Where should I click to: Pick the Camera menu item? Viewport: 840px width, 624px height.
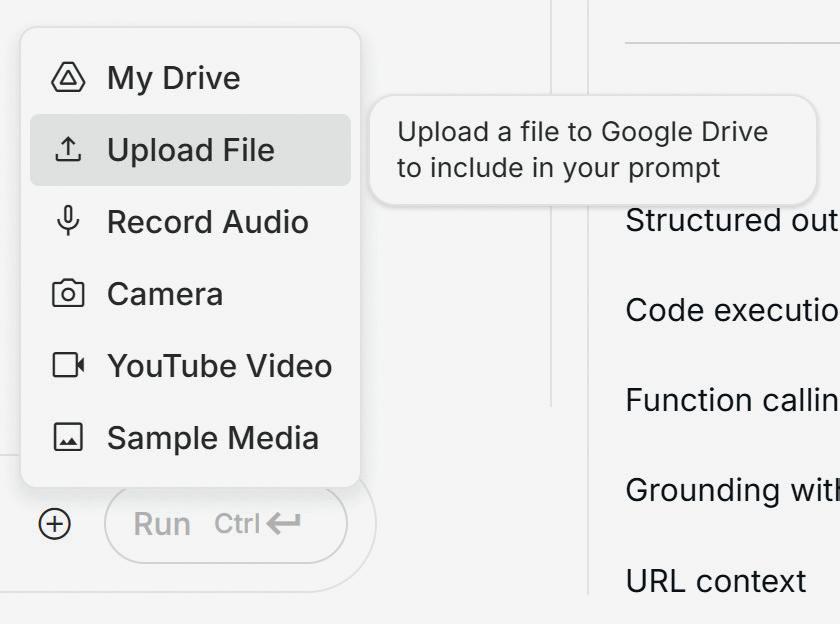pos(165,294)
